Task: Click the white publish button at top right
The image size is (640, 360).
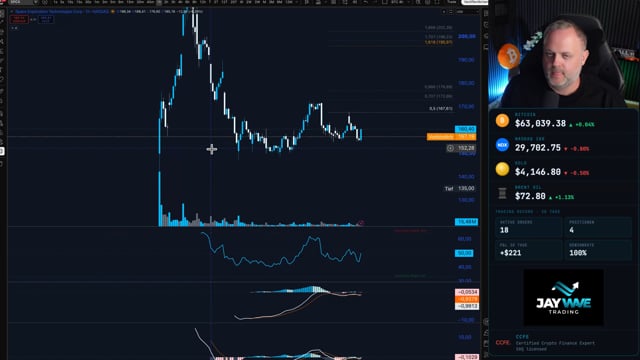Action: coord(474,2)
